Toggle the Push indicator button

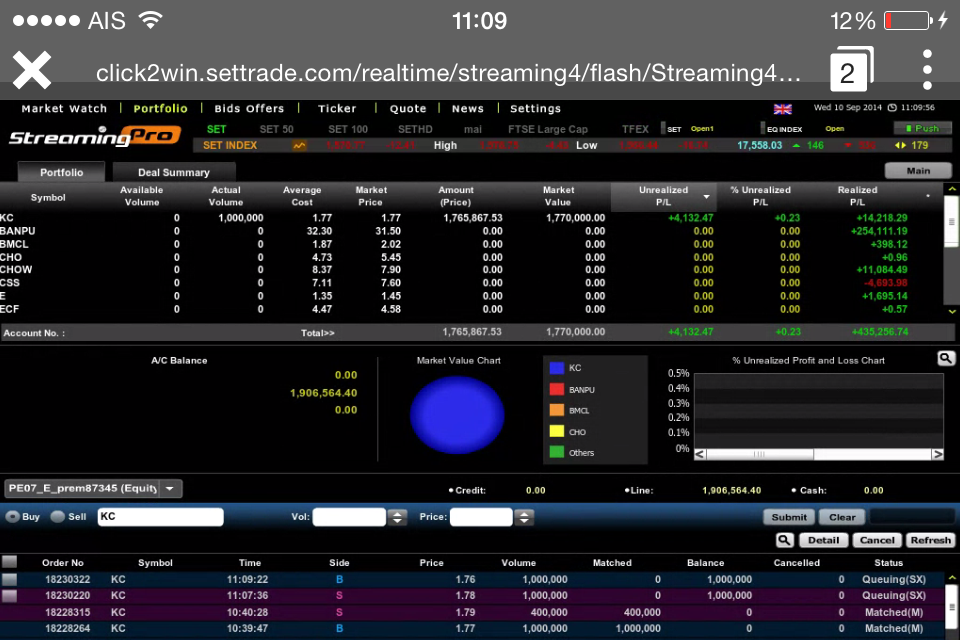coord(923,128)
